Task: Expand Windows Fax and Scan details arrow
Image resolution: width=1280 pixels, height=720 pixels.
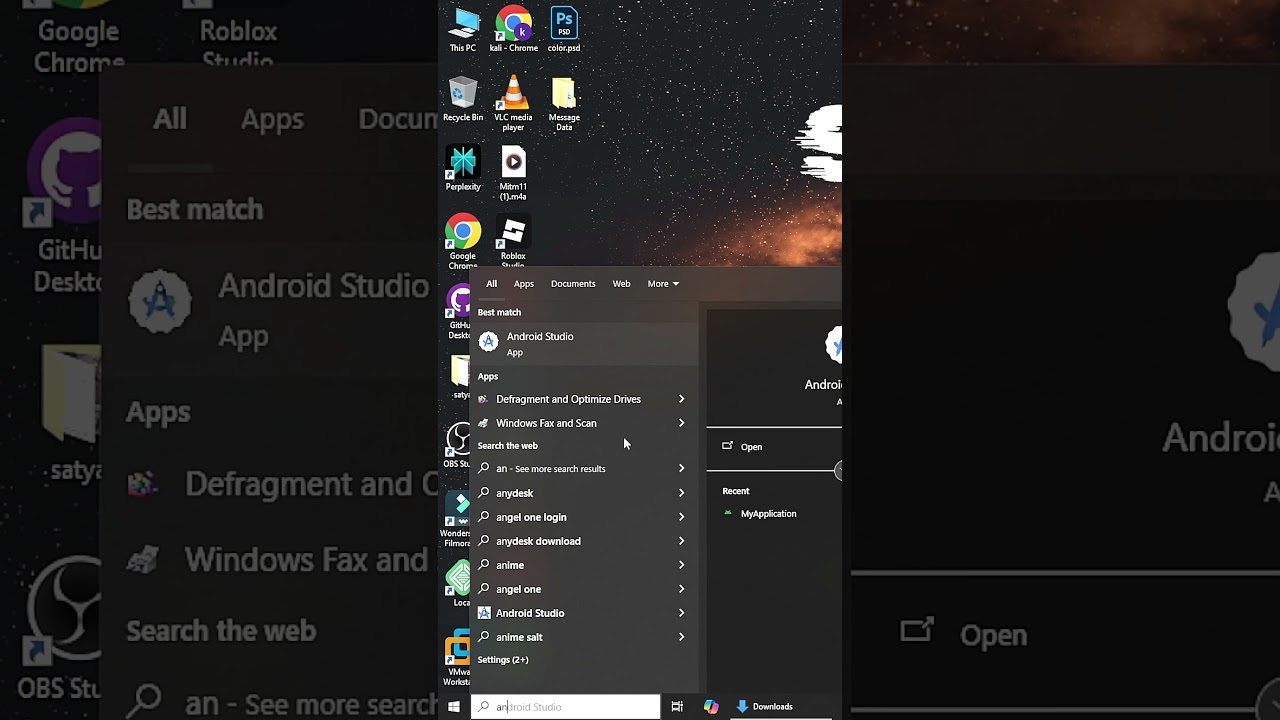Action: (682, 423)
